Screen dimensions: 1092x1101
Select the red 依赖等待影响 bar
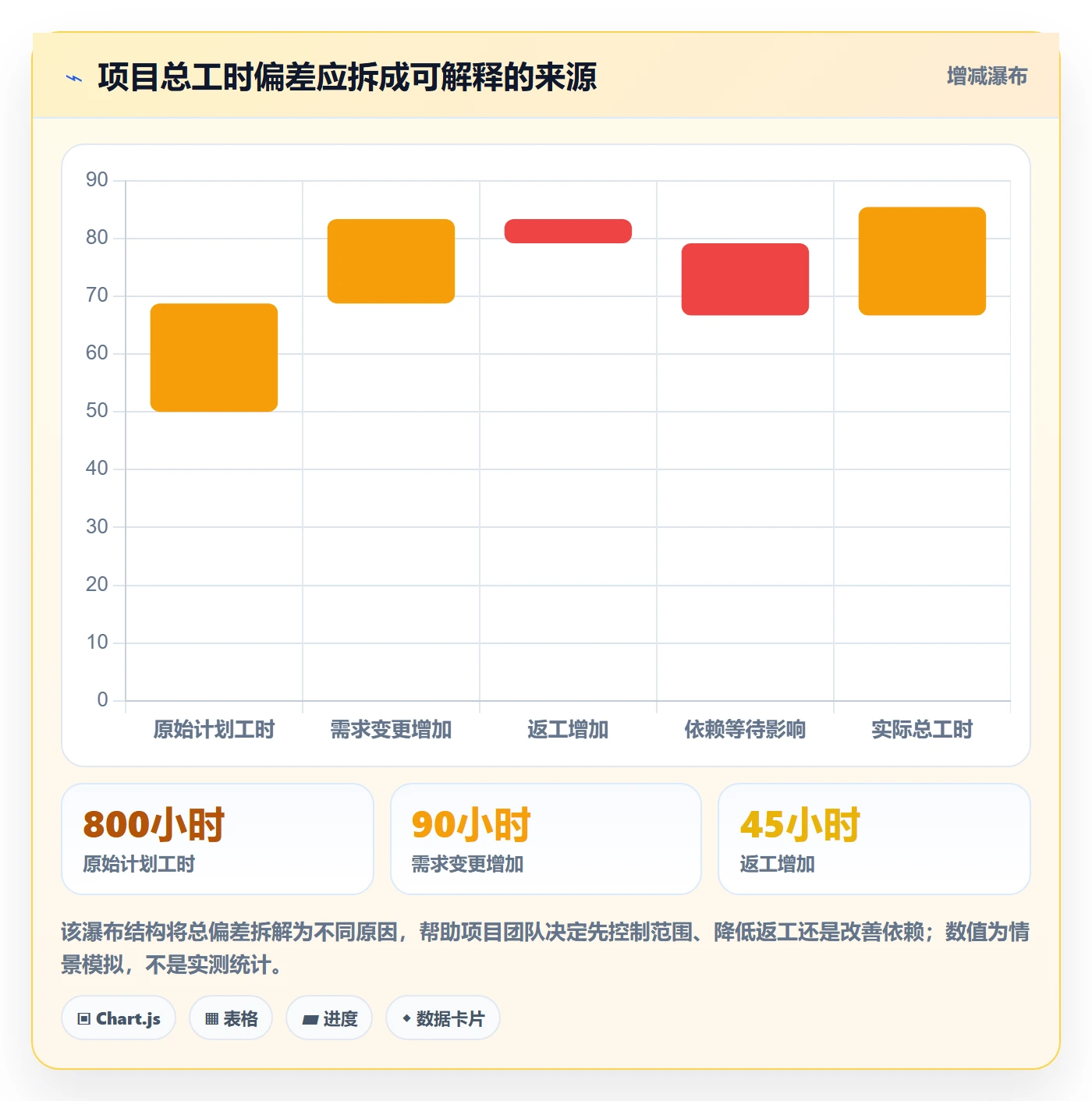[x=745, y=279]
